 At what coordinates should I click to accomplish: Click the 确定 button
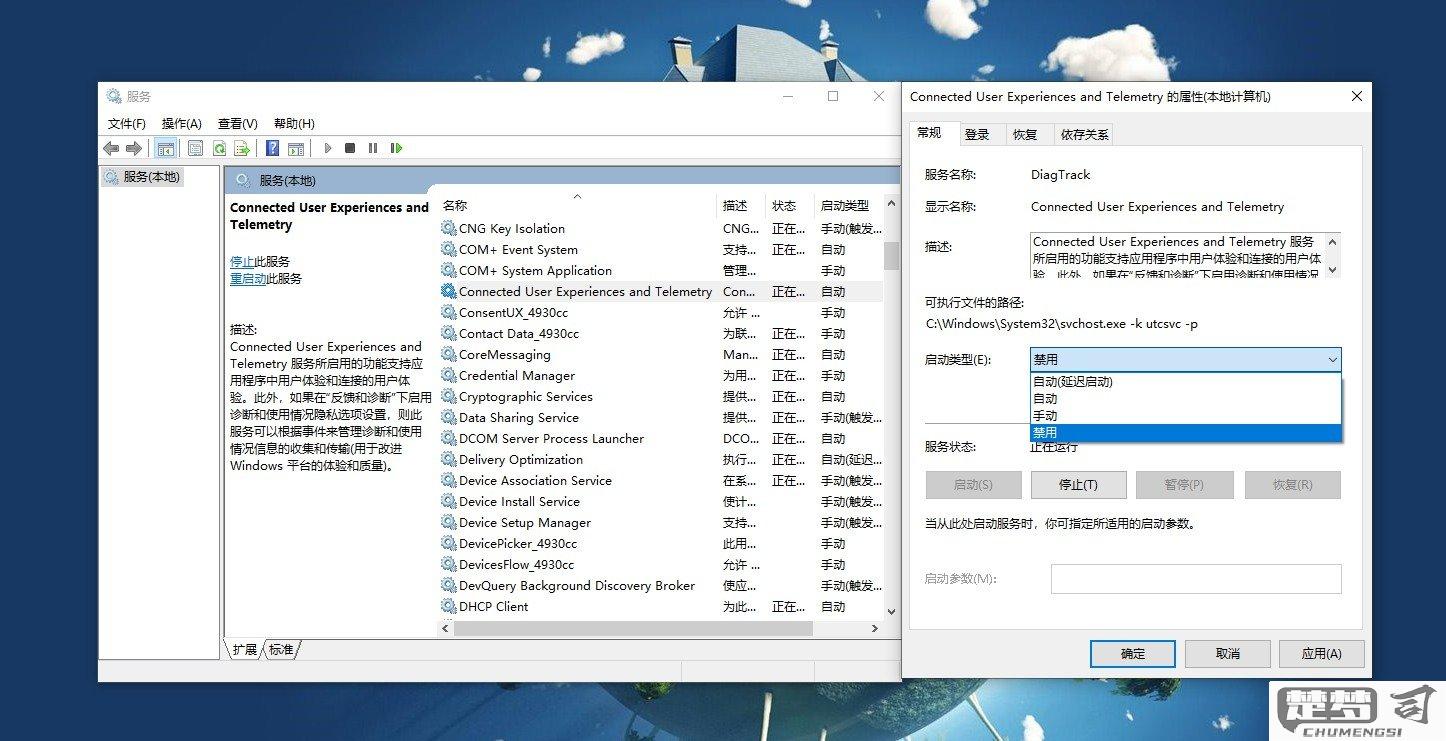click(x=1133, y=654)
